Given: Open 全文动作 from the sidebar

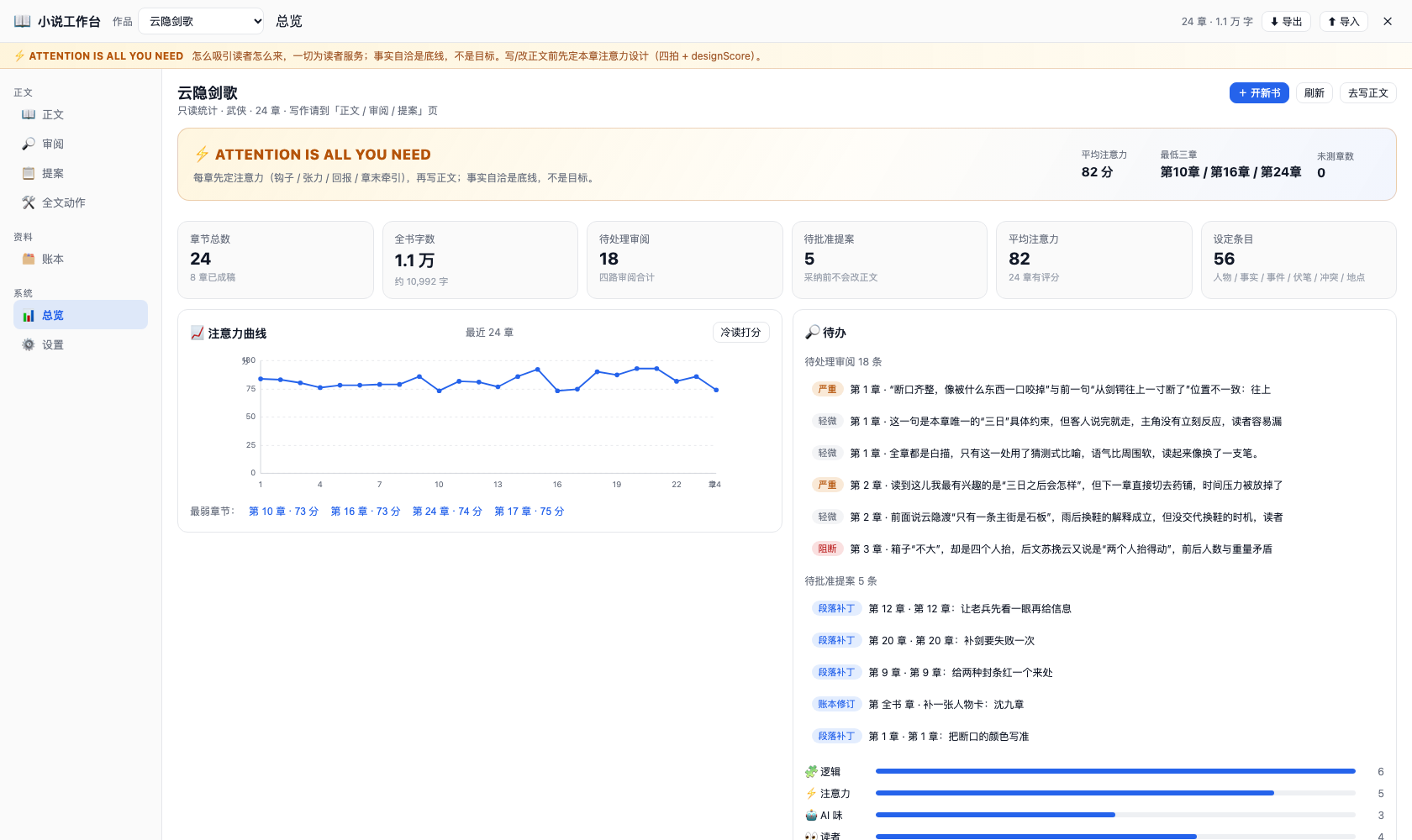Looking at the screenshot, I should (81, 202).
